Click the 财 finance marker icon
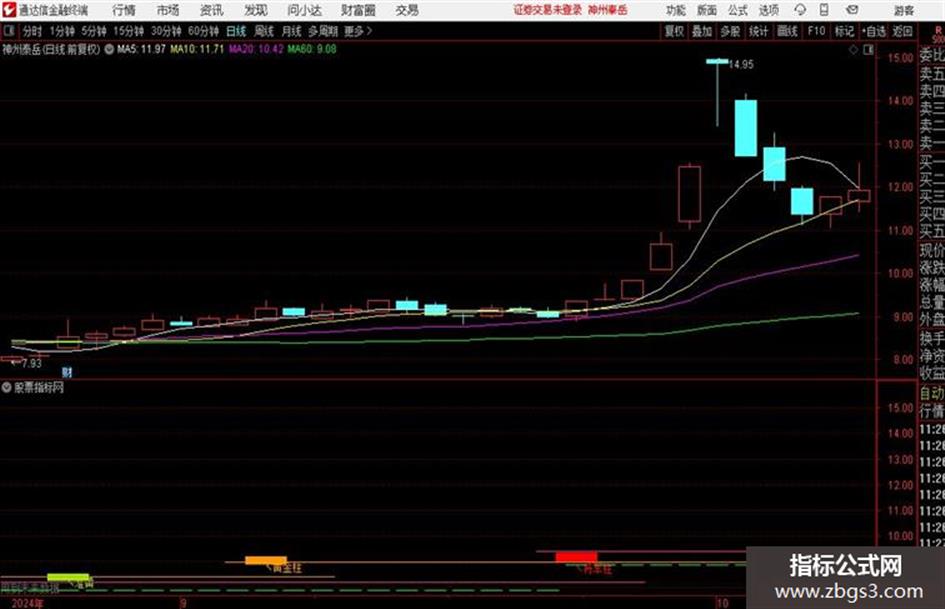This screenshot has width=945, height=609. point(67,373)
